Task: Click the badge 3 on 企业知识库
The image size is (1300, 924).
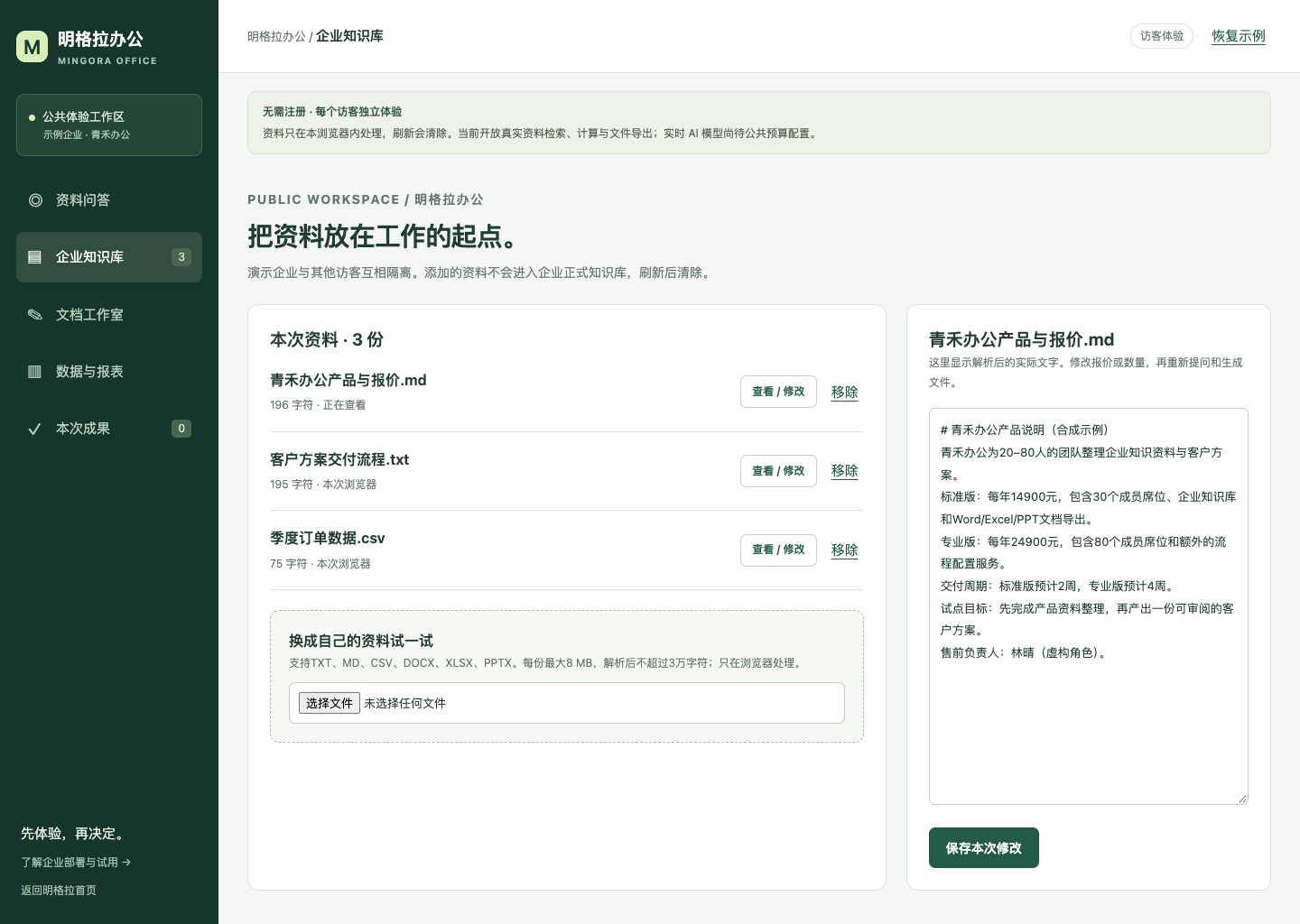Action: pos(181,257)
